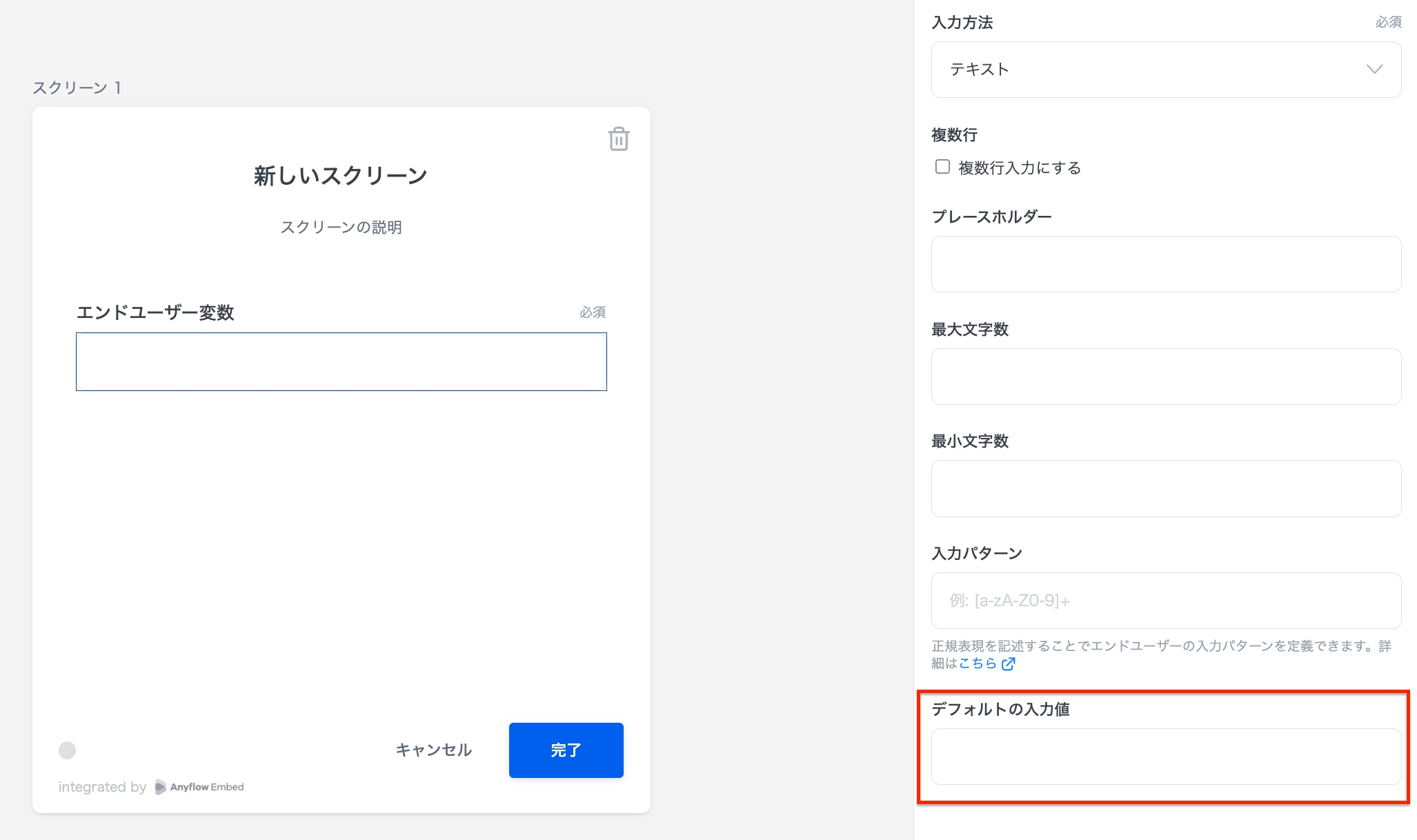This screenshot has width=1417, height=840.
Task: Click into the 最小文字数 field
Action: (x=1165, y=488)
